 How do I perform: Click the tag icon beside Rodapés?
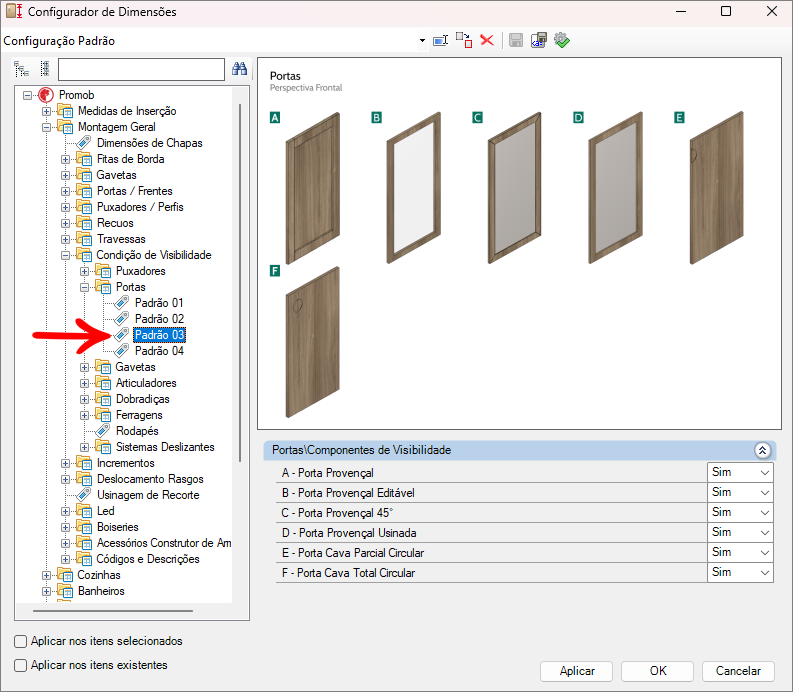[103, 430]
